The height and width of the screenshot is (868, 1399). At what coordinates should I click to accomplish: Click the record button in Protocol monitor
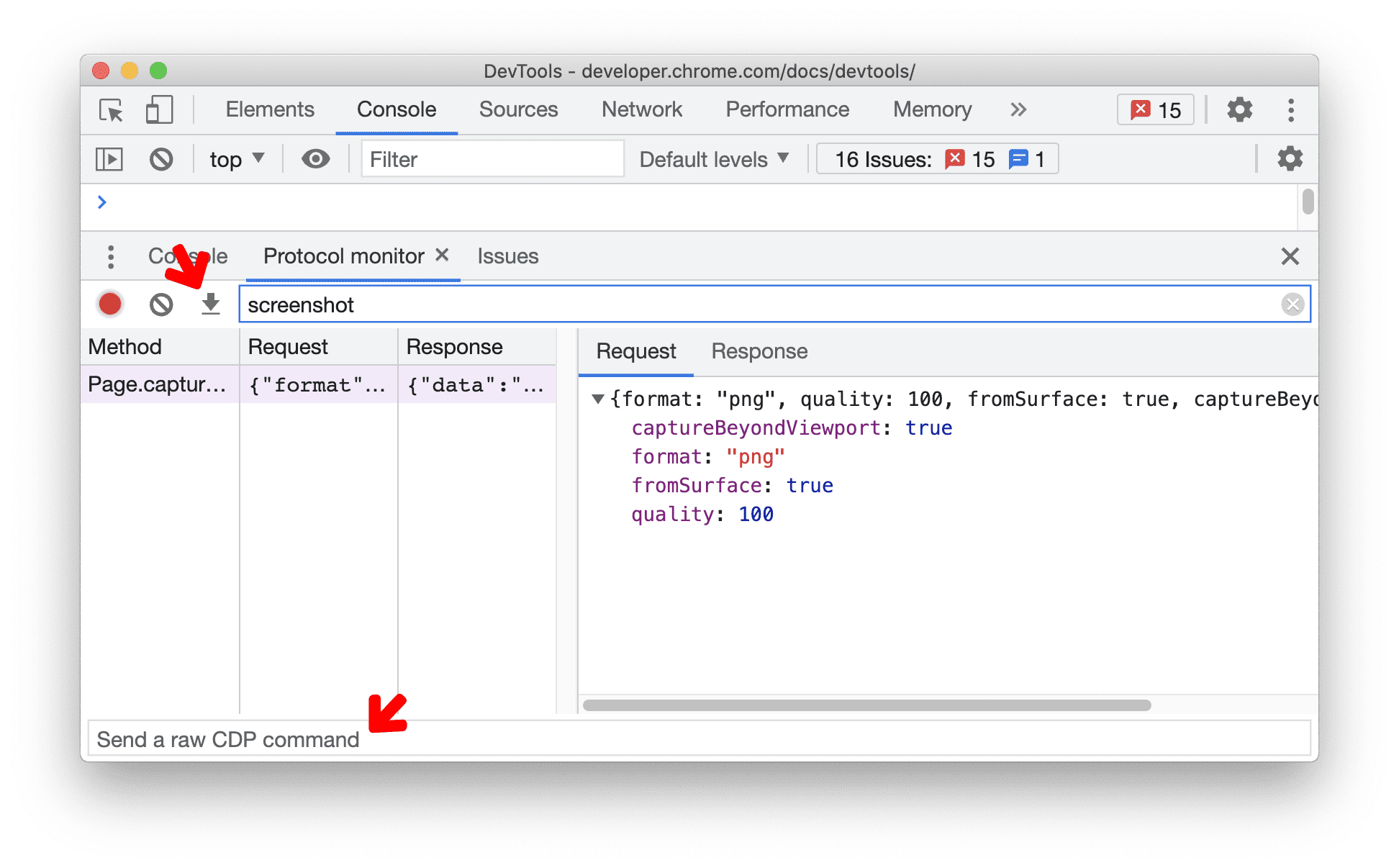click(110, 304)
